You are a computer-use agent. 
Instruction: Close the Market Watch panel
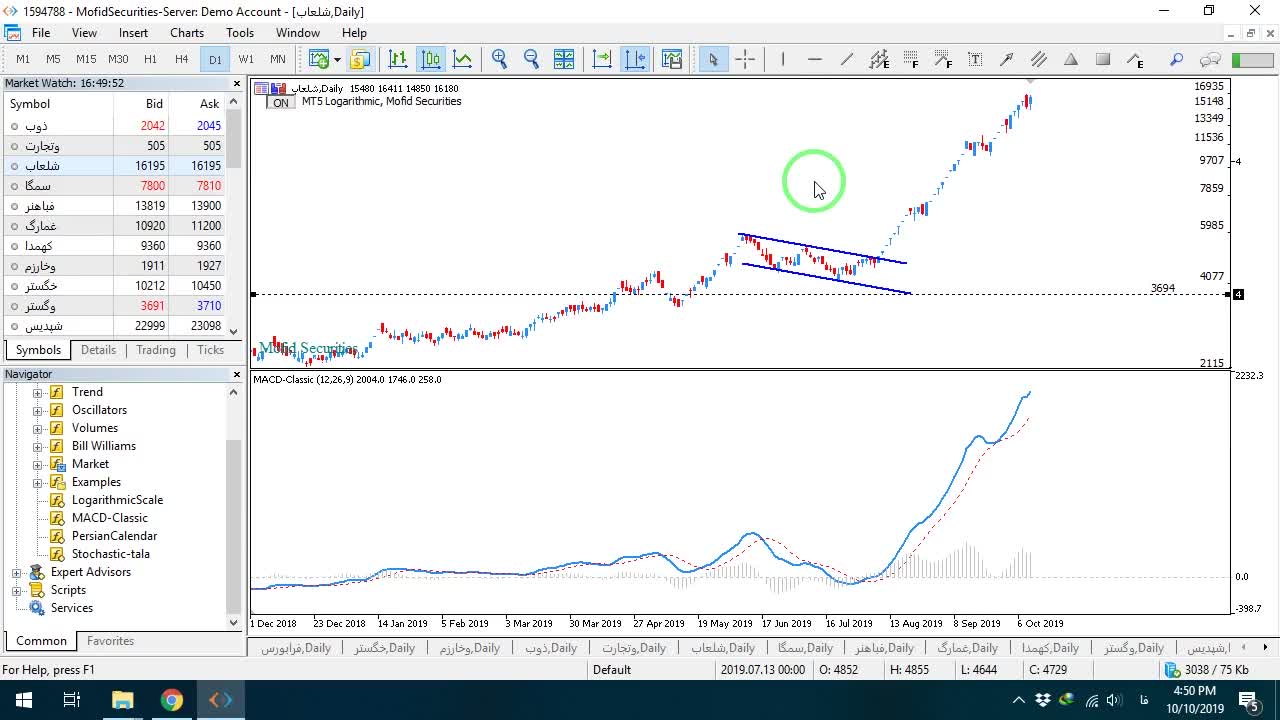pos(237,83)
